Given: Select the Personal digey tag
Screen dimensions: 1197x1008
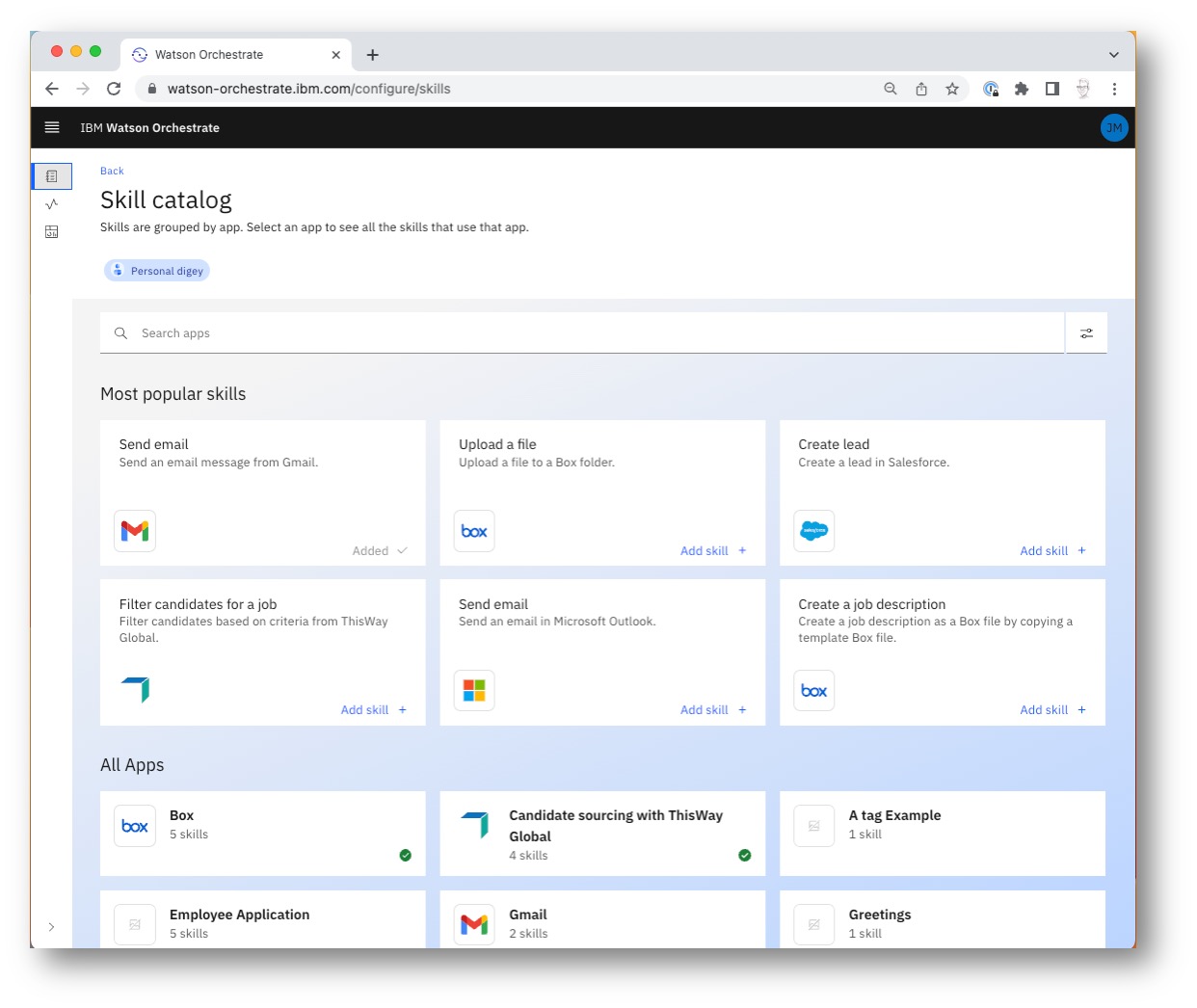Looking at the screenshot, I should coord(157,271).
